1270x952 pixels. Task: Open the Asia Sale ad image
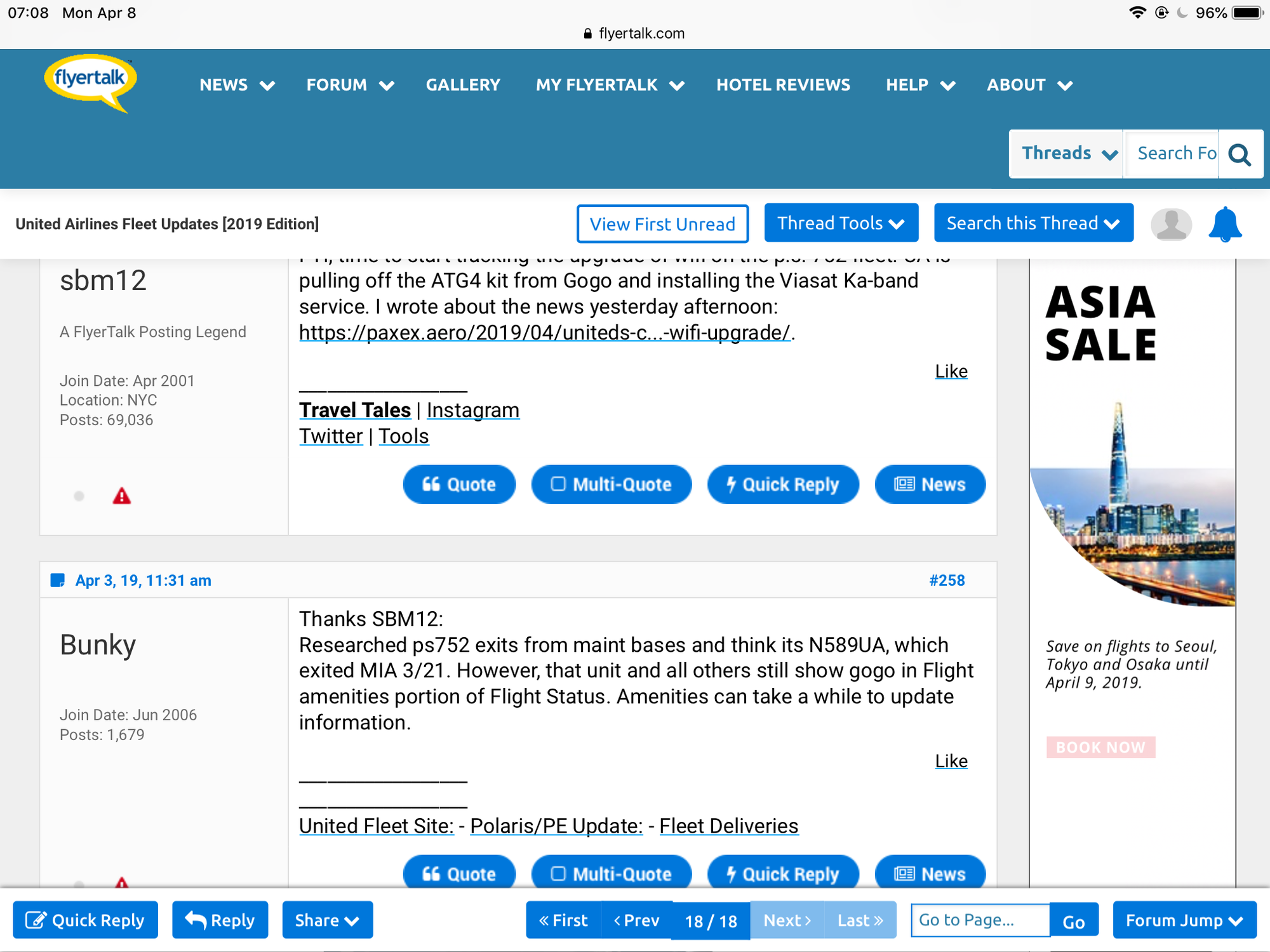tap(1132, 505)
